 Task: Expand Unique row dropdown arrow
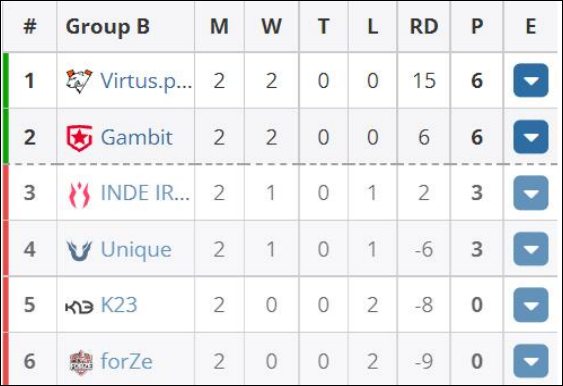pos(531,249)
